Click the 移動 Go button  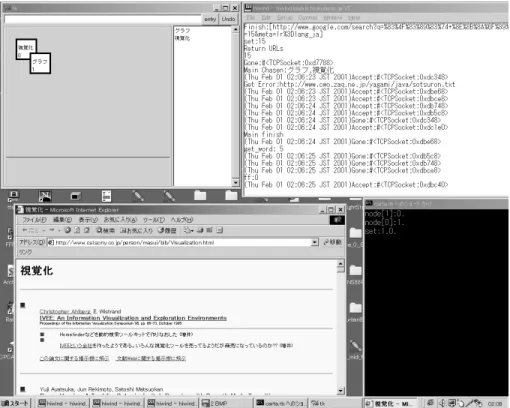(x=332, y=242)
